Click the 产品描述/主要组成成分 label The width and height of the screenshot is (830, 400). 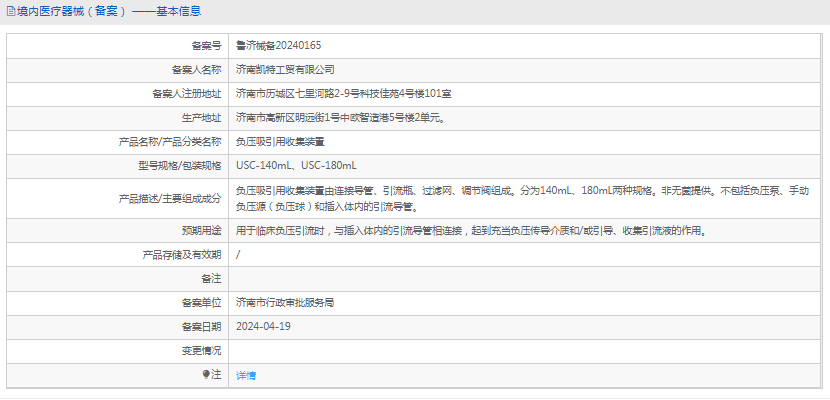(170, 198)
